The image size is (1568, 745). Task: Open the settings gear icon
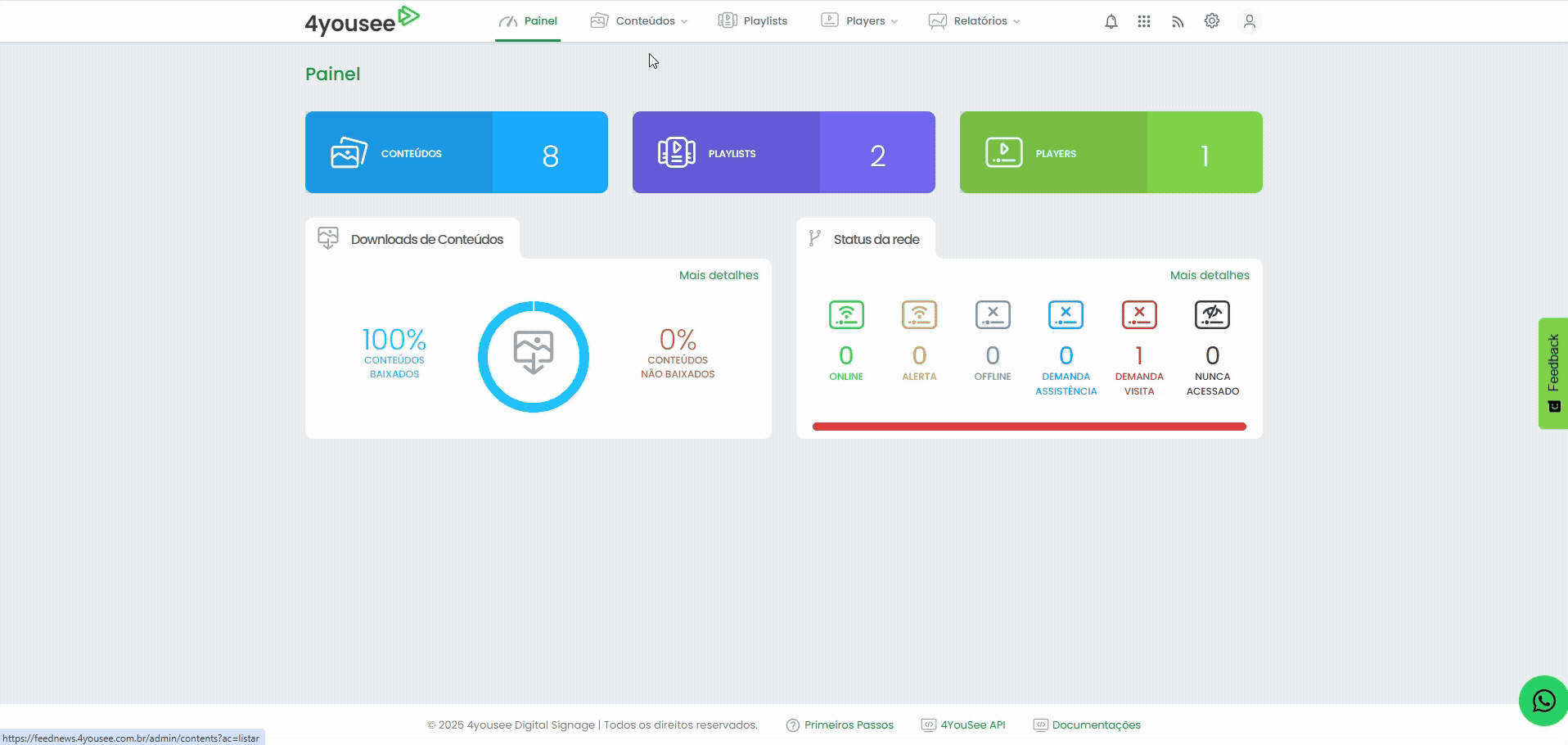click(x=1212, y=21)
